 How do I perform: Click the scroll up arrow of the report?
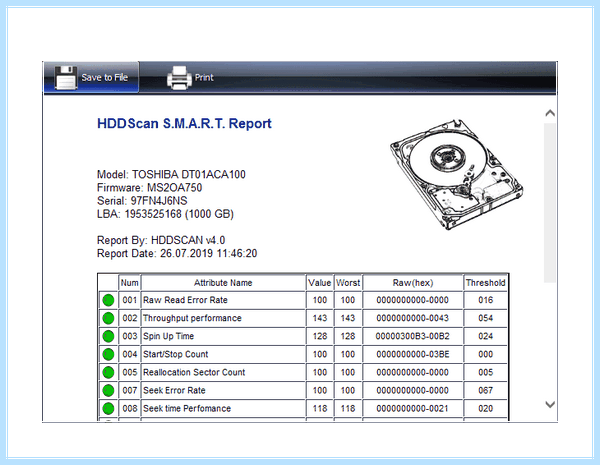[x=550, y=113]
